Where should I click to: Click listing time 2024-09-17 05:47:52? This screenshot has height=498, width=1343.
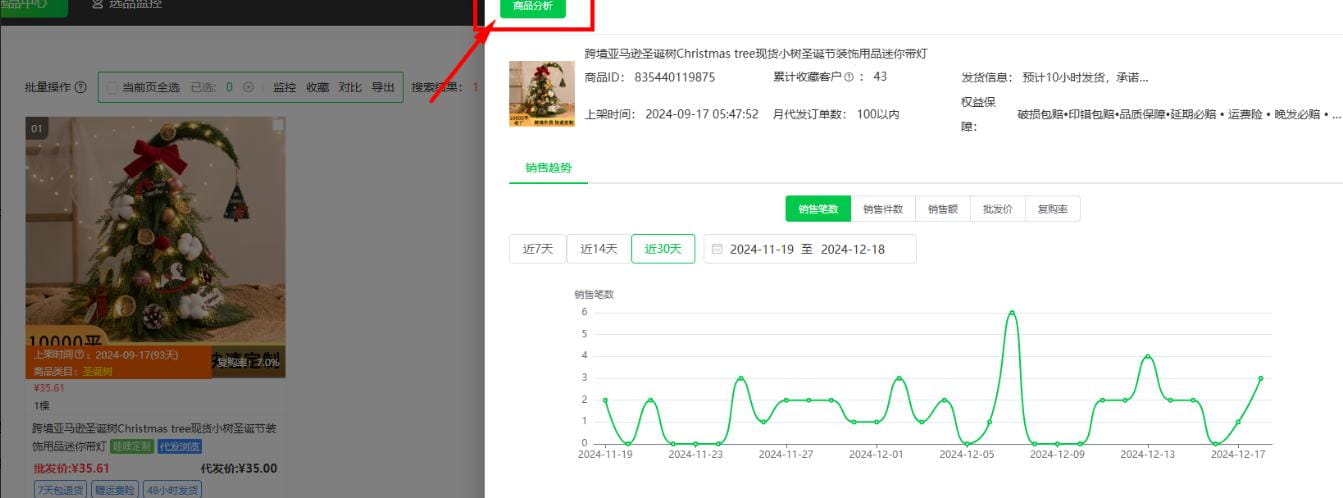click(702, 114)
